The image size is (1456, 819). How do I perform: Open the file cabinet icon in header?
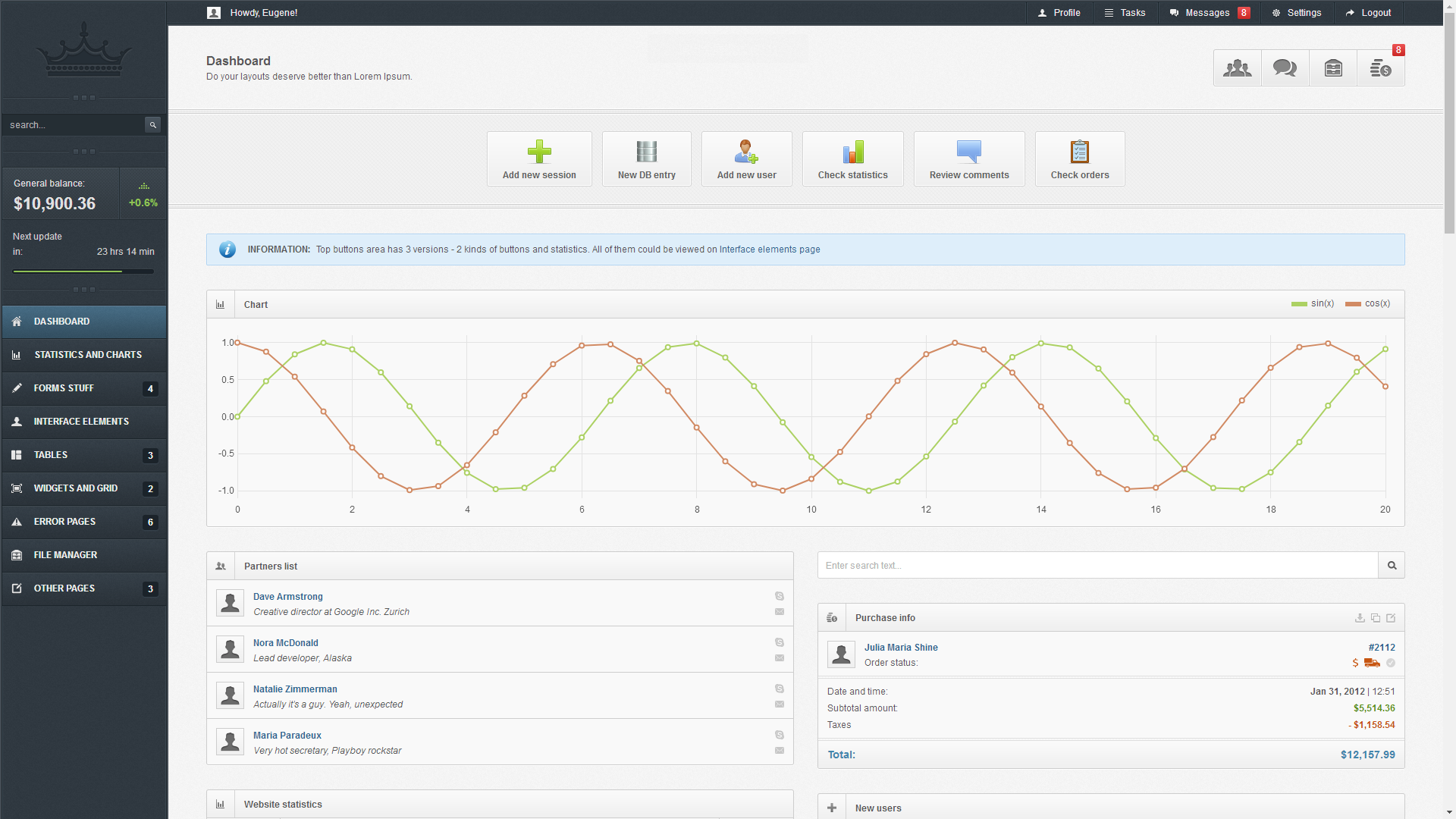[x=1333, y=68]
